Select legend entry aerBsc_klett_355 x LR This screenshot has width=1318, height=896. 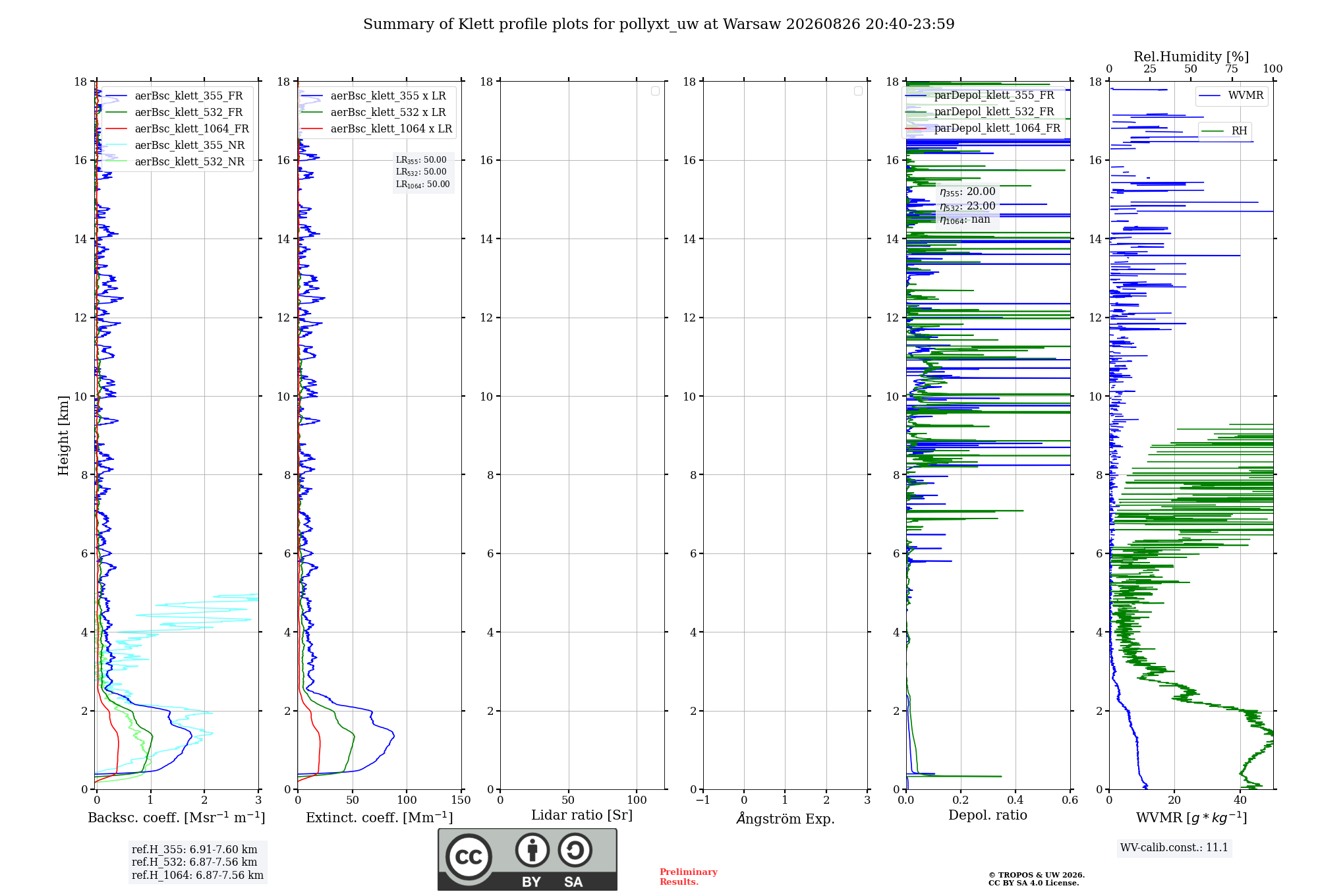[x=374, y=96]
